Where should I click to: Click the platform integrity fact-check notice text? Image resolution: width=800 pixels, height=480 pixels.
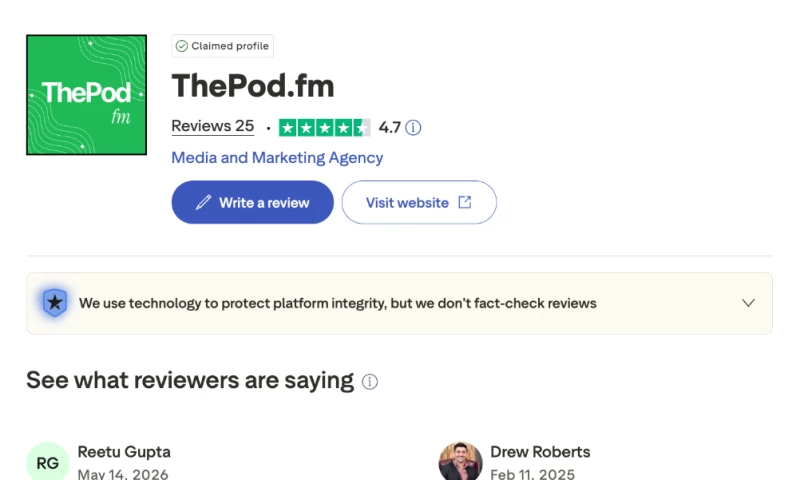pyautogui.click(x=338, y=303)
